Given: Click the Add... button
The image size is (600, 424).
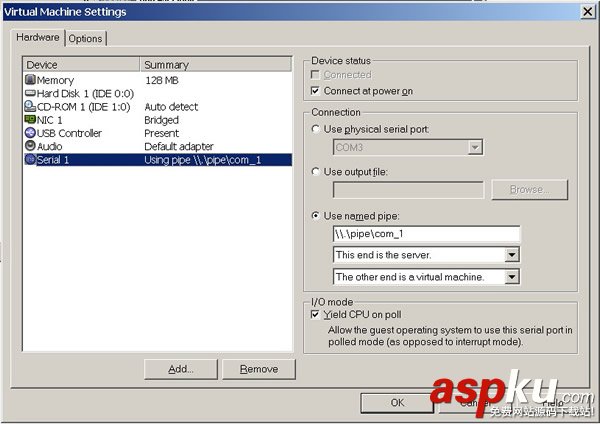Looking at the screenshot, I should tap(181, 369).
